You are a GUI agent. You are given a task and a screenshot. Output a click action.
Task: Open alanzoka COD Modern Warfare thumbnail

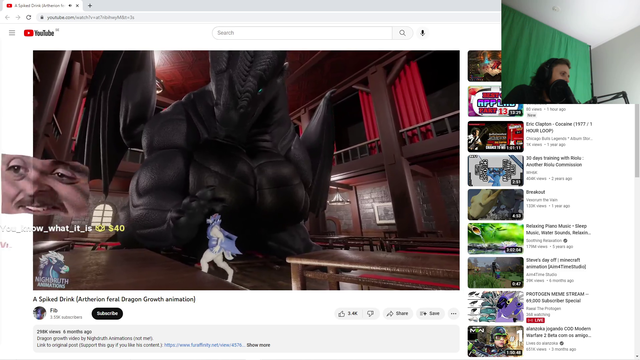coord(496,341)
